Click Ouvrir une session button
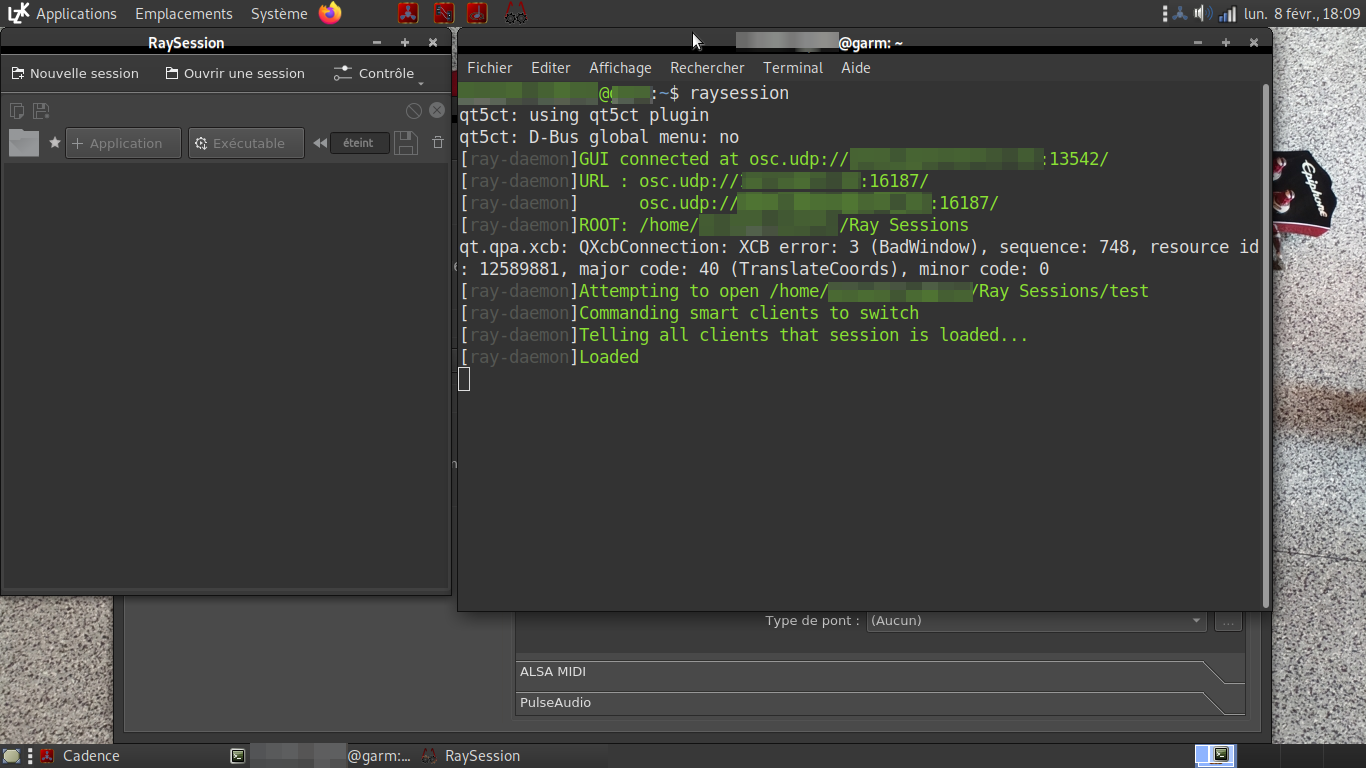1366x768 pixels. click(235, 73)
